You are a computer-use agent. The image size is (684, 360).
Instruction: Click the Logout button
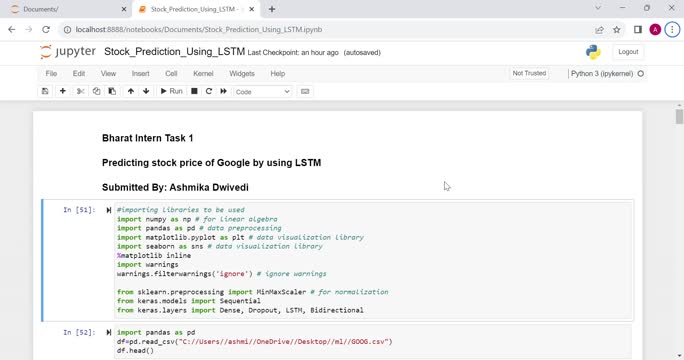628,52
